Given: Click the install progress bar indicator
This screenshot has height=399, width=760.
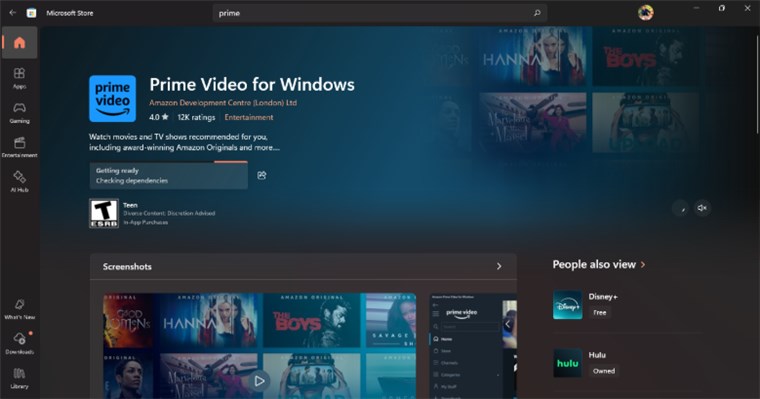Looking at the screenshot, I should coord(231,161).
